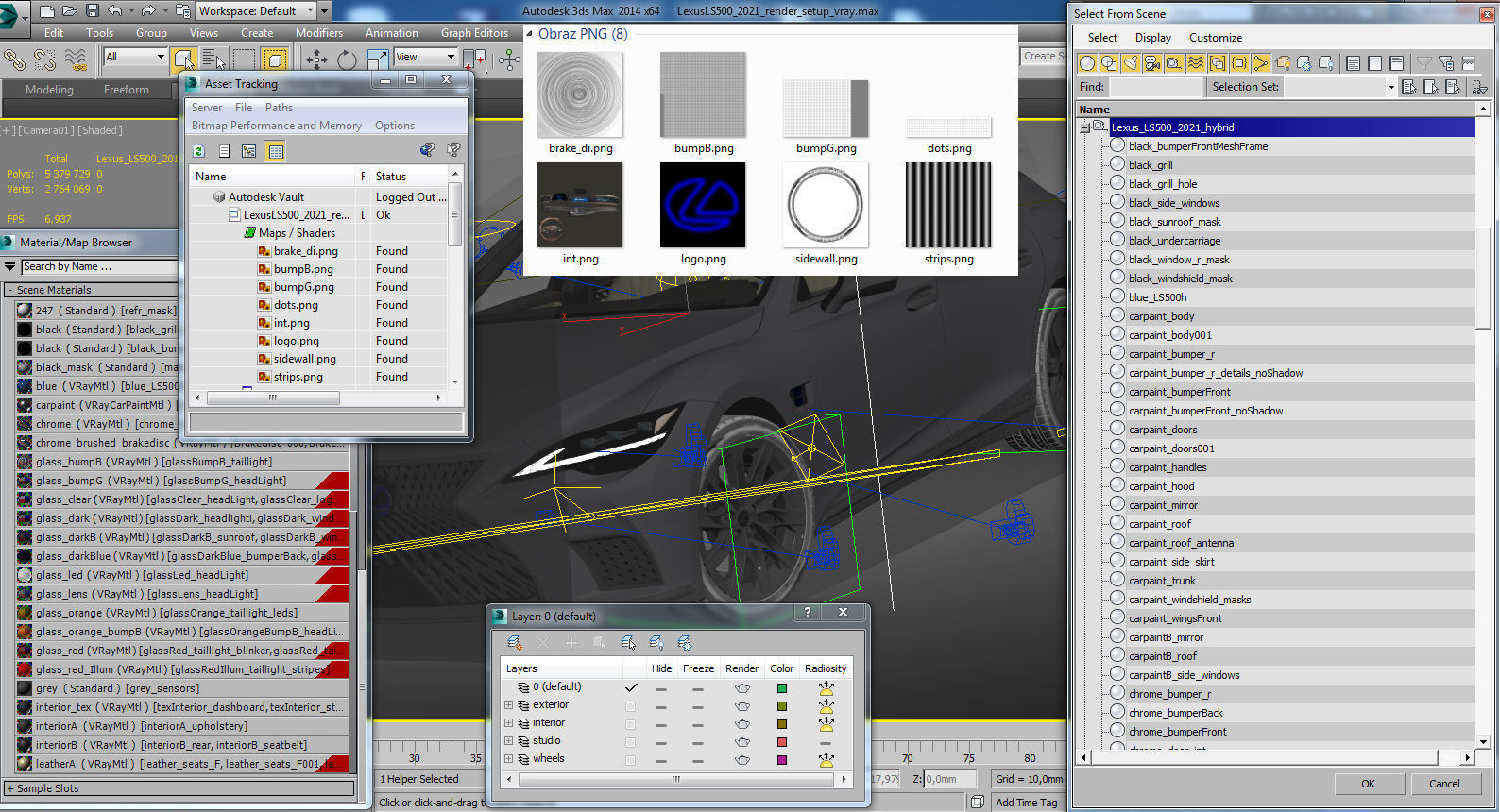Image resolution: width=1500 pixels, height=812 pixels.
Task: Open the Select by Name tool
Action: [213, 59]
